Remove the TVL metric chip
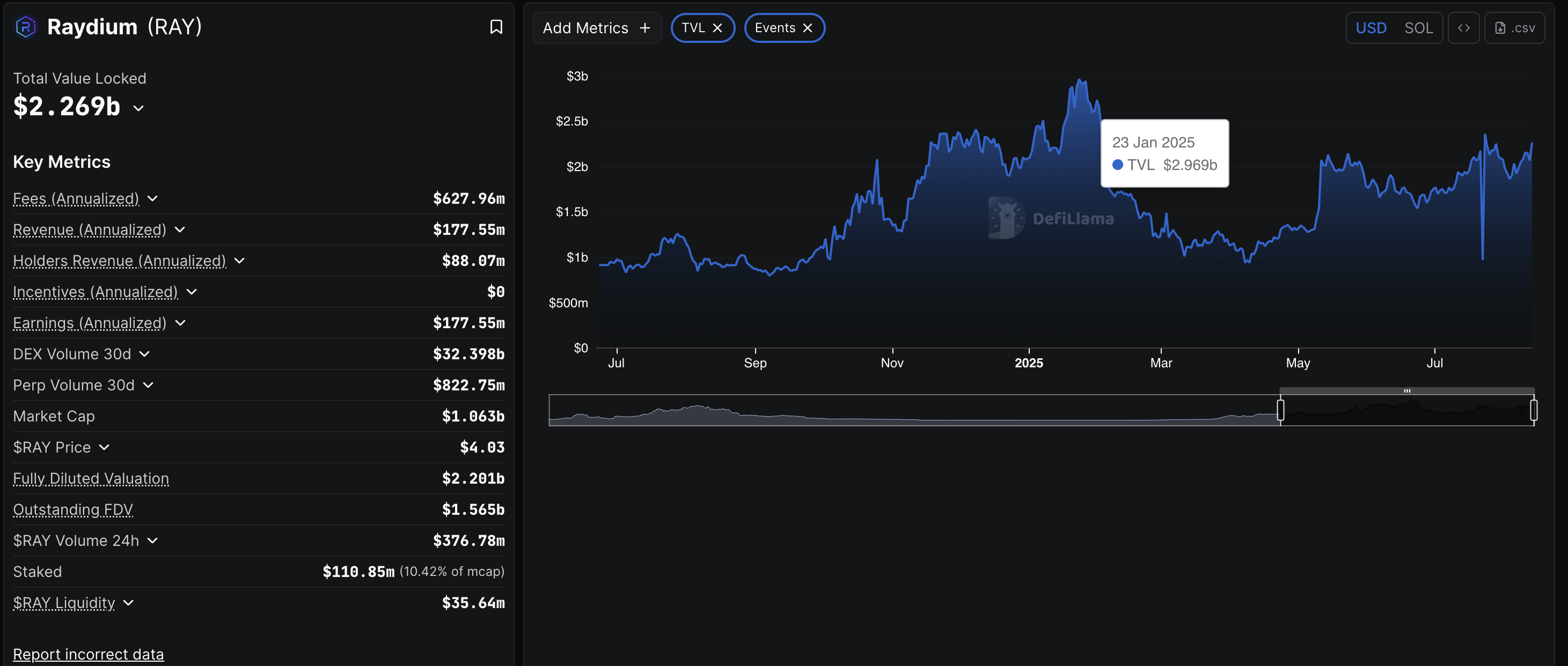1568x666 pixels. tap(717, 28)
